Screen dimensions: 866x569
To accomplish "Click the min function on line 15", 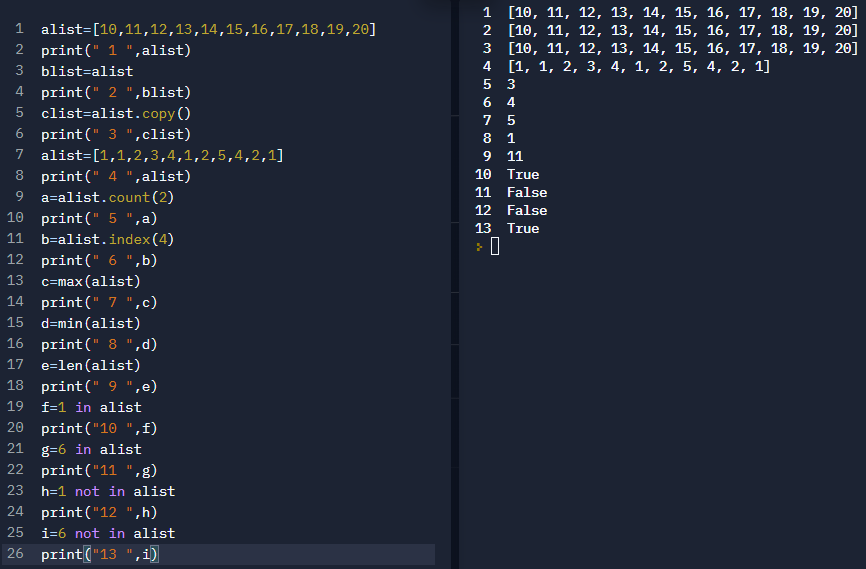I will click(x=70, y=323).
